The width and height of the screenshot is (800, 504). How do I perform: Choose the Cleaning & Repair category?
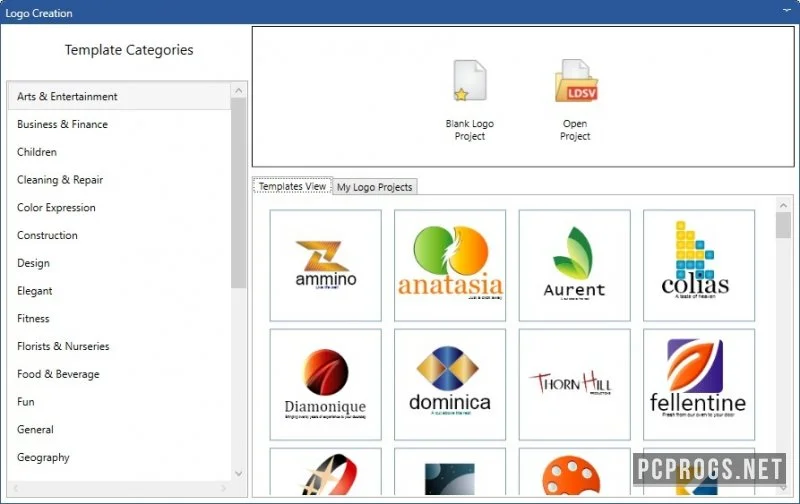[119, 180]
